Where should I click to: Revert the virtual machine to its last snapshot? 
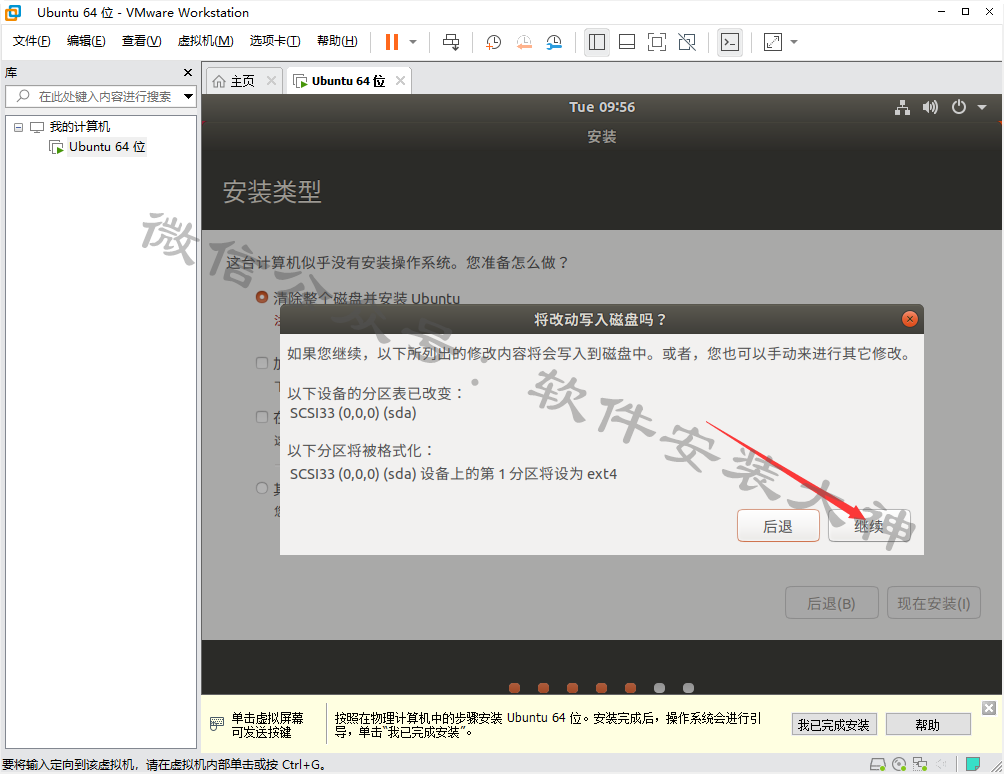524,42
